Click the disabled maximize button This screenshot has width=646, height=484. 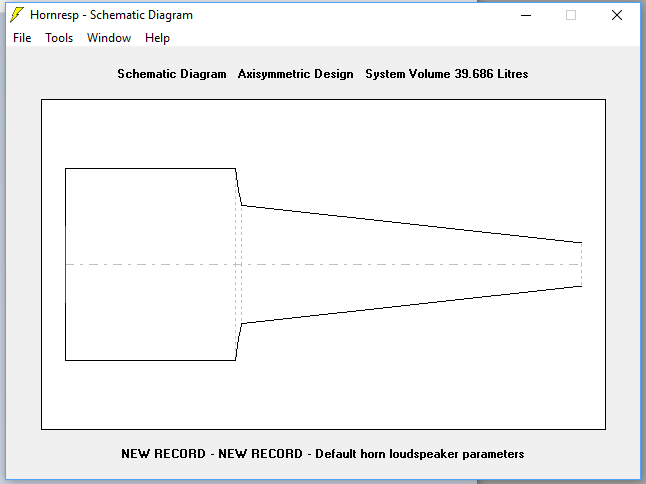[571, 15]
